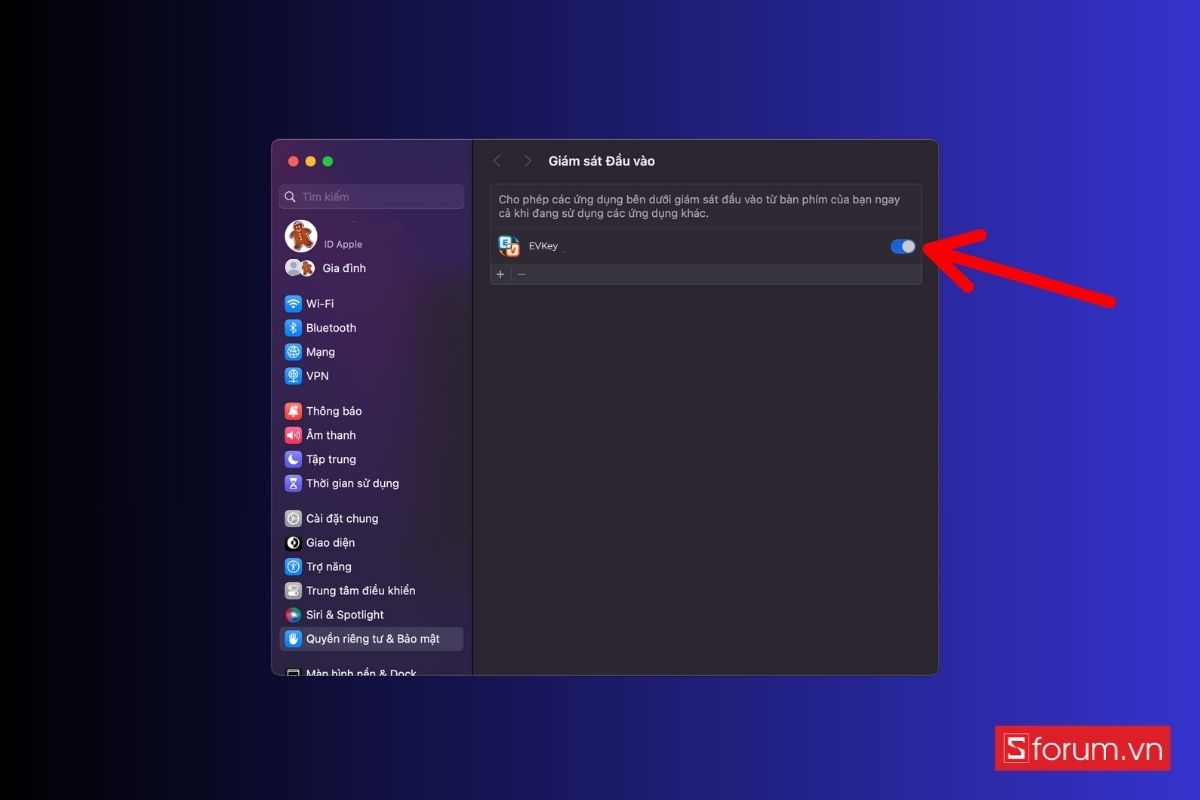Image resolution: width=1200 pixels, height=800 pixels.
Task: Go forward with the right chevron
Action: pyautogui.click(x=527, y=161)
